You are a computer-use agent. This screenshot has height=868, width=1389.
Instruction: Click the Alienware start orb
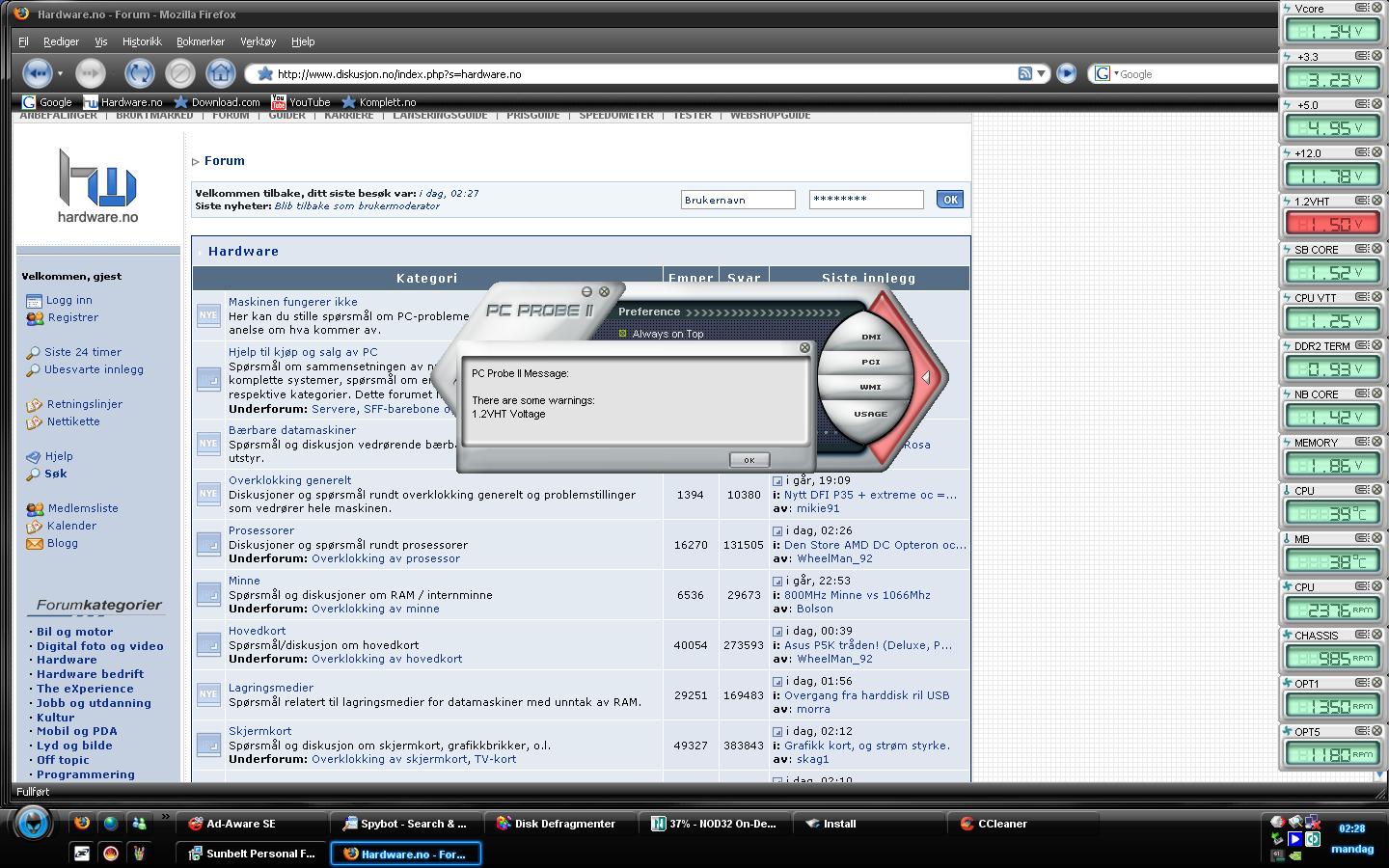33,824
